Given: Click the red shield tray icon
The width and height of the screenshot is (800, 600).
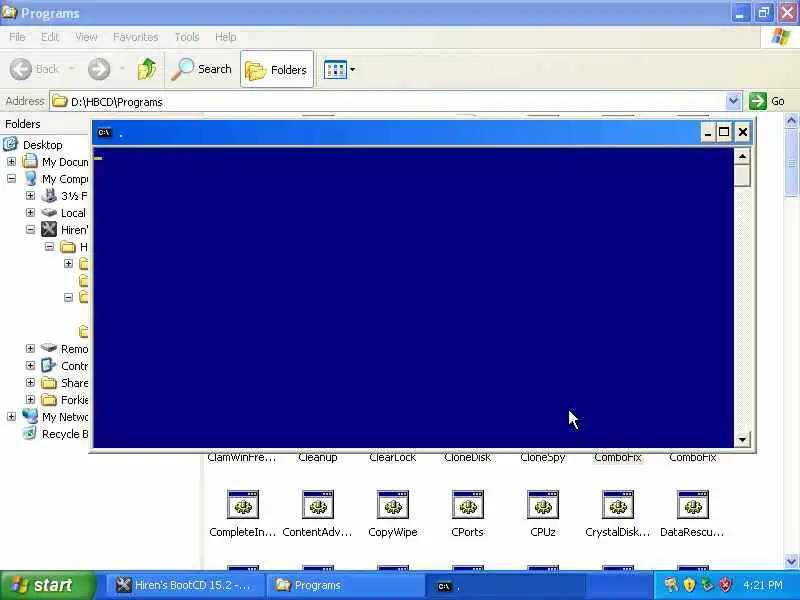Looking at the screenshot, I should (725, 585).
